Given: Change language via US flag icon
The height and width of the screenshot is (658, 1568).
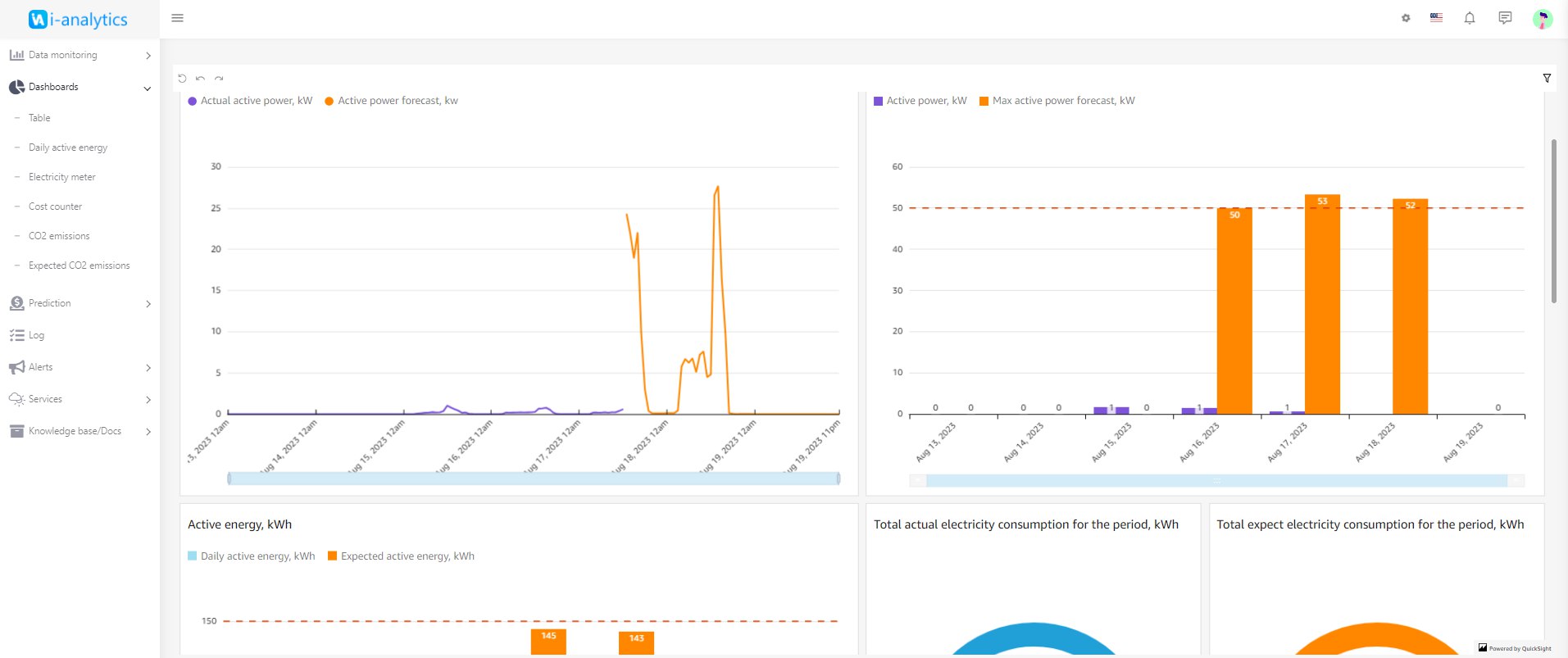Looking at the screenshot, I should tap(1436, 17).
